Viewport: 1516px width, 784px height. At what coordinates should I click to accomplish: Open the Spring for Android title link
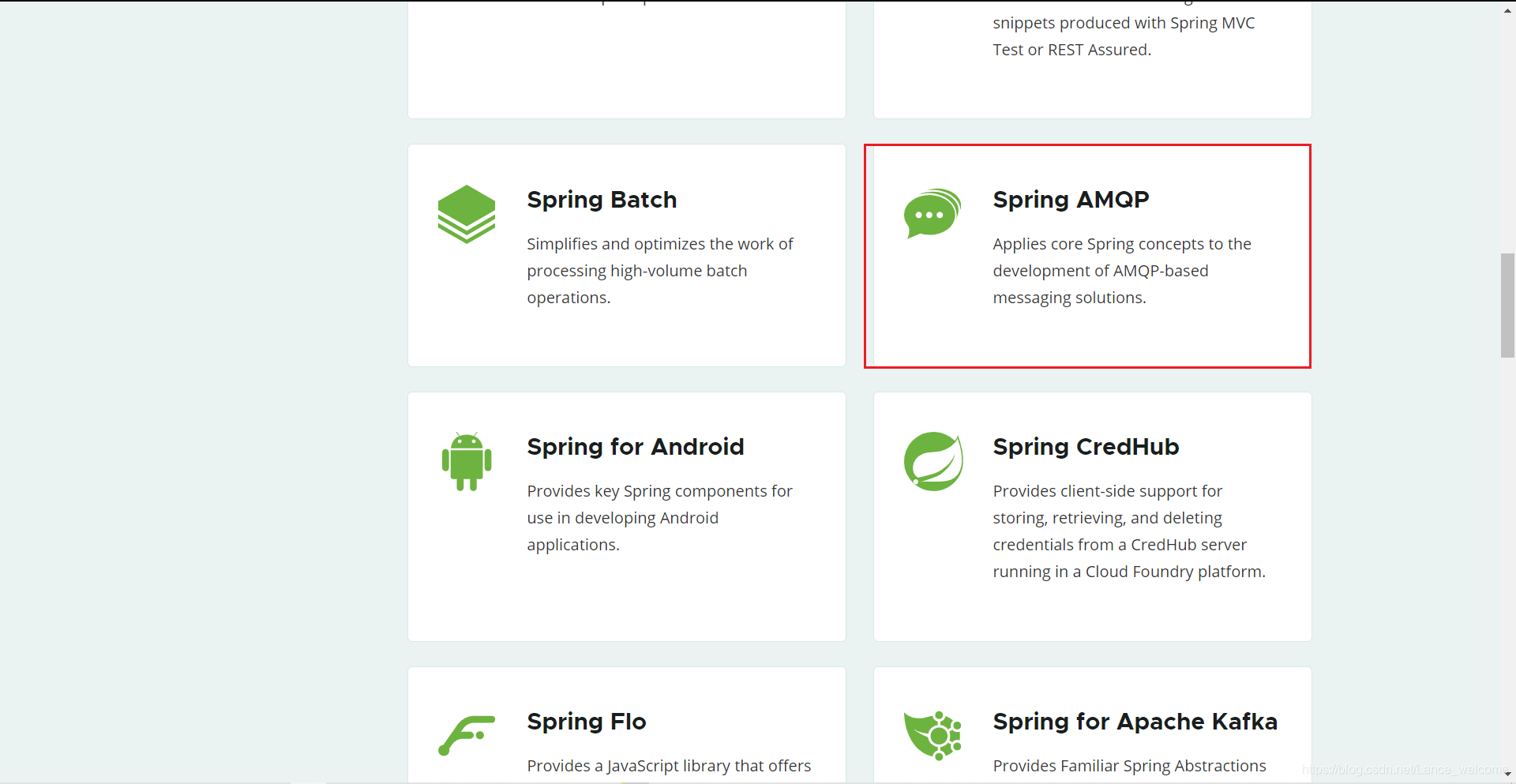pos(636,447)
